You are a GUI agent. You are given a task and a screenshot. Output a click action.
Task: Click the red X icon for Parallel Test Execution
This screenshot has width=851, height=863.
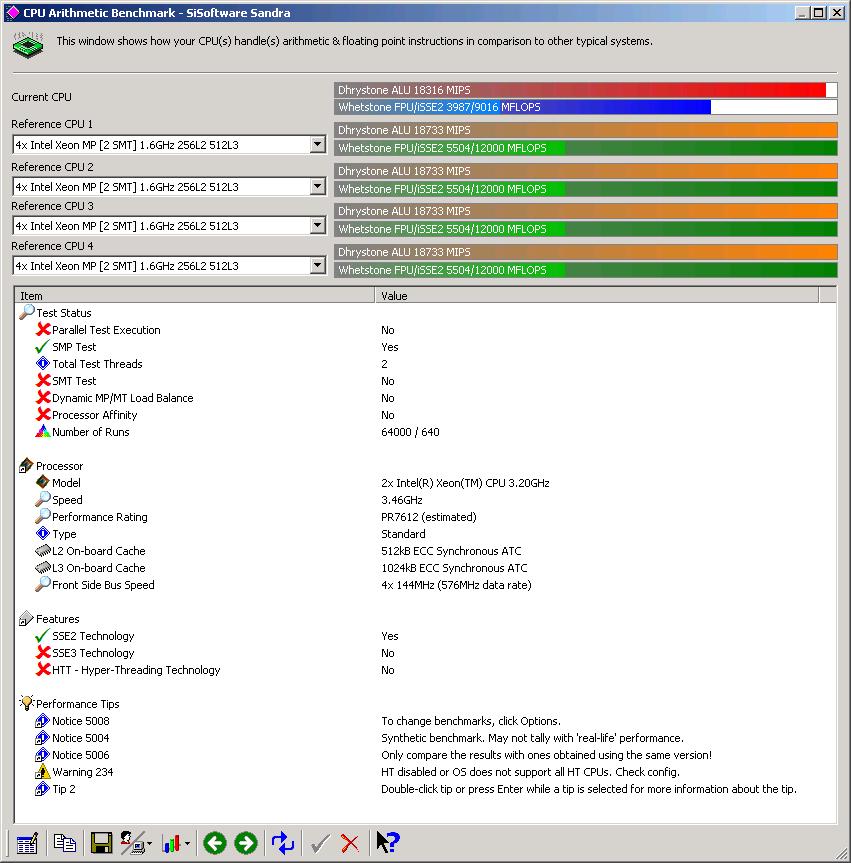[x=43, y=330]
